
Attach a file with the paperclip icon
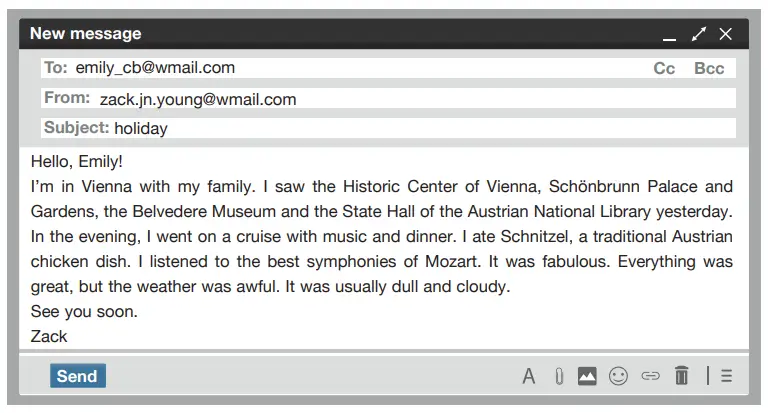coord(559,377)
